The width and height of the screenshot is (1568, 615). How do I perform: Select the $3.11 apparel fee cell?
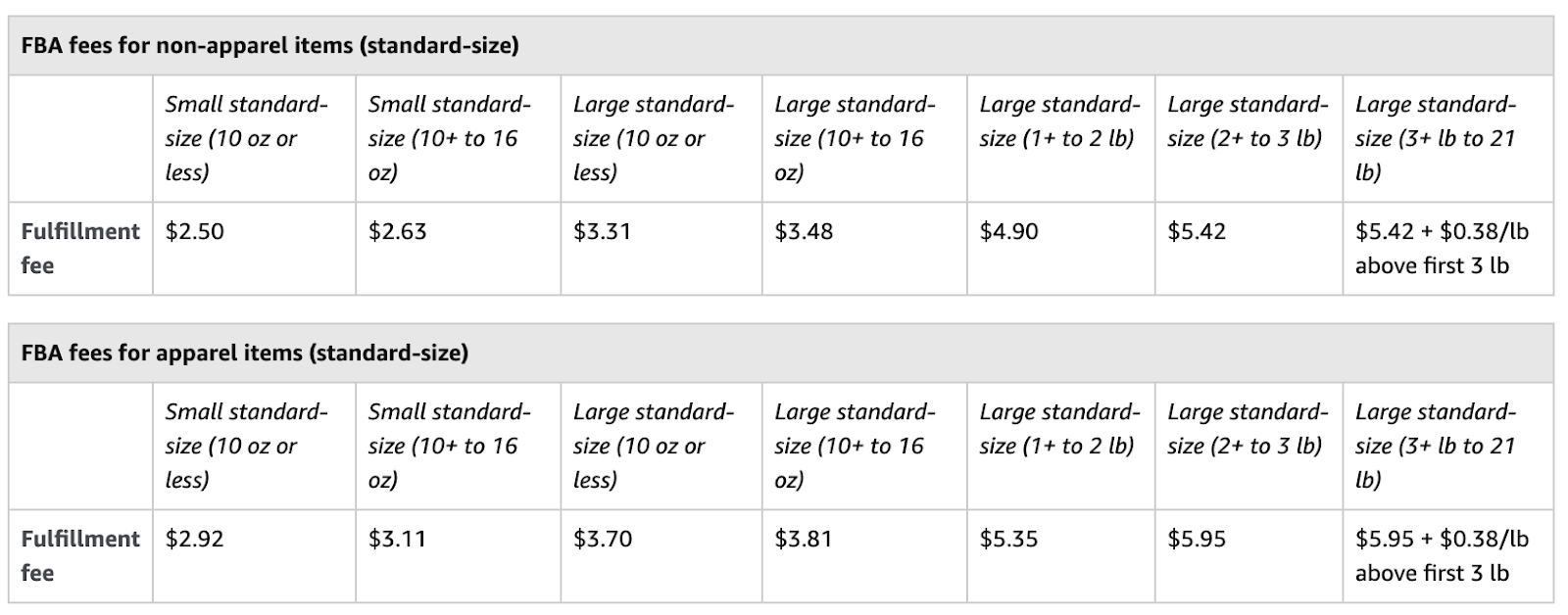[397, 540]
